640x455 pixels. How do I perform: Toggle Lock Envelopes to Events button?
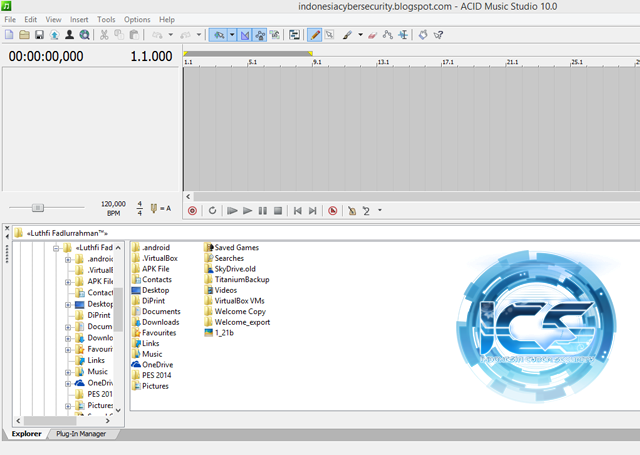(x=260, y=35)
